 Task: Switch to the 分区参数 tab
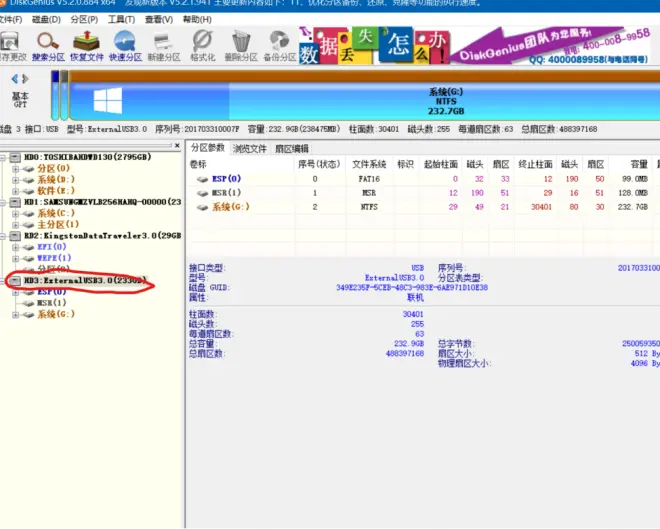(x=208, y=148)
